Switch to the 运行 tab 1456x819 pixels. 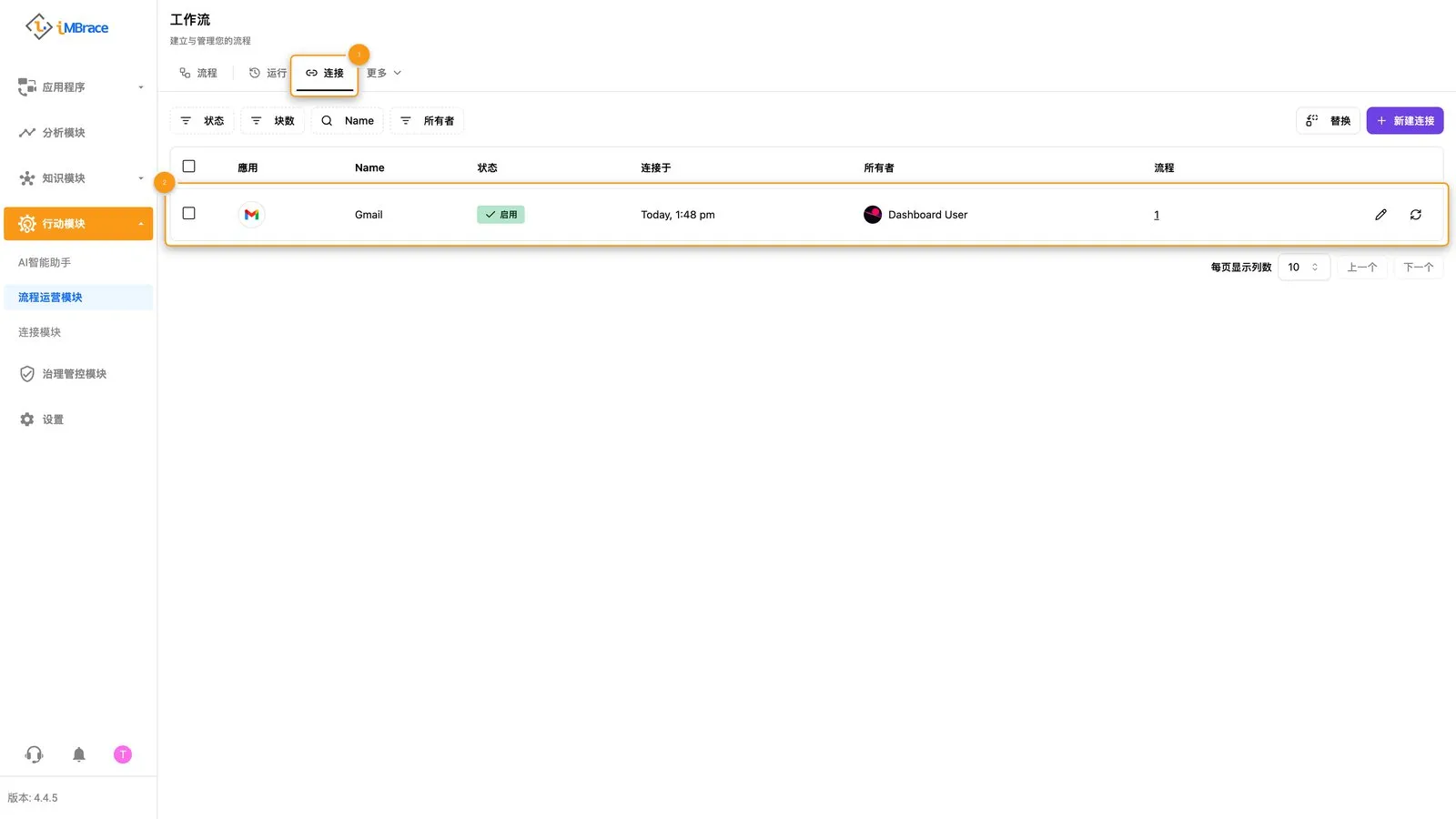pos(268,73)
